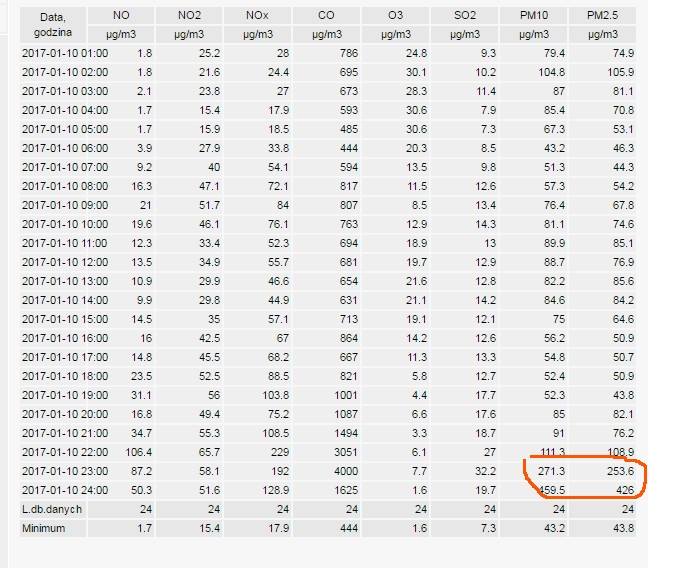Click PM2.5 value 253.6 at 23:00
Screen dimensions: 699x568
point(621,471)
